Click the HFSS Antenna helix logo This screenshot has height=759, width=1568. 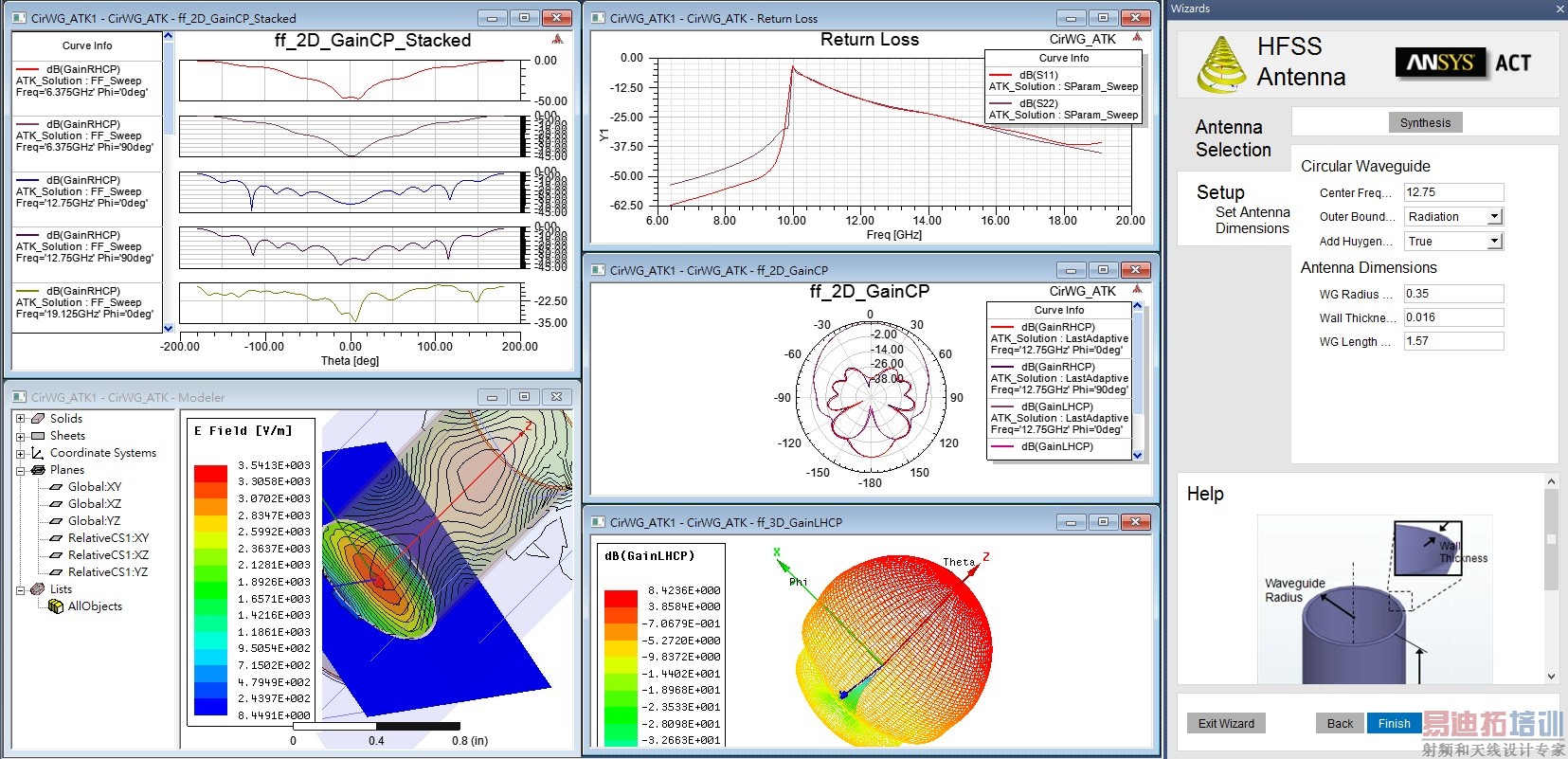pos(1222,63)
